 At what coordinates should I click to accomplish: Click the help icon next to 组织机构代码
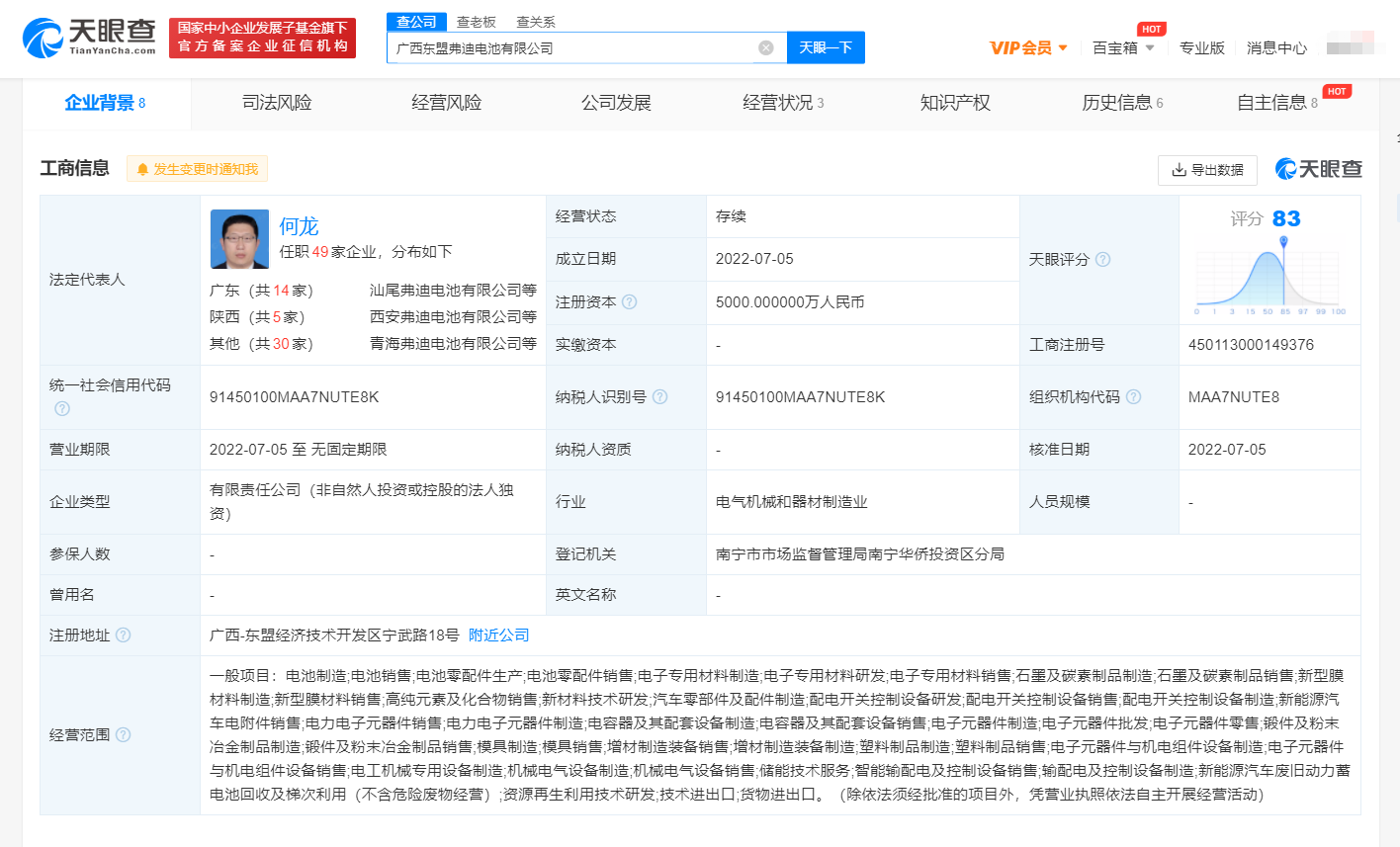coord(1133,396)
